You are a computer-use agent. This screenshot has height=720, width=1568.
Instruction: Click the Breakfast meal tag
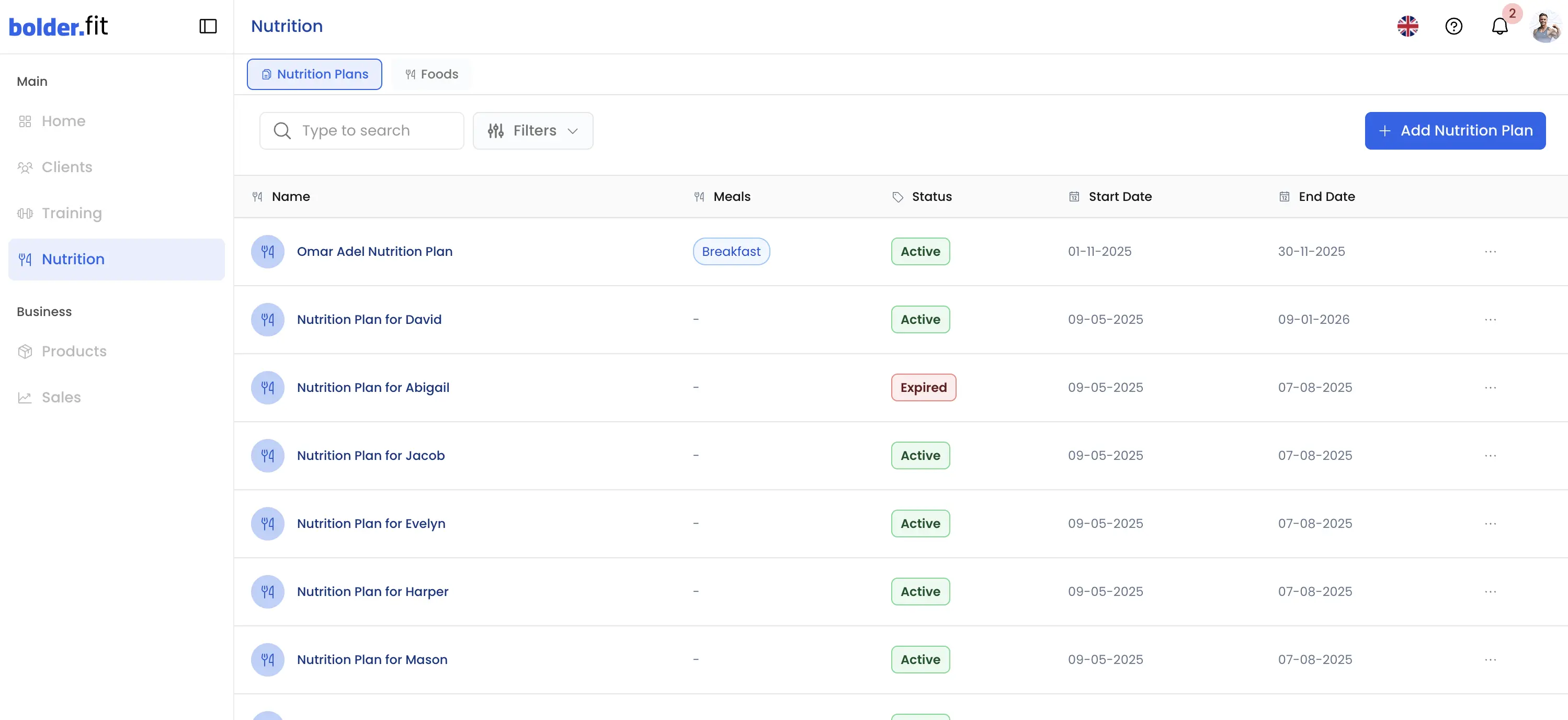pos(731,252)
